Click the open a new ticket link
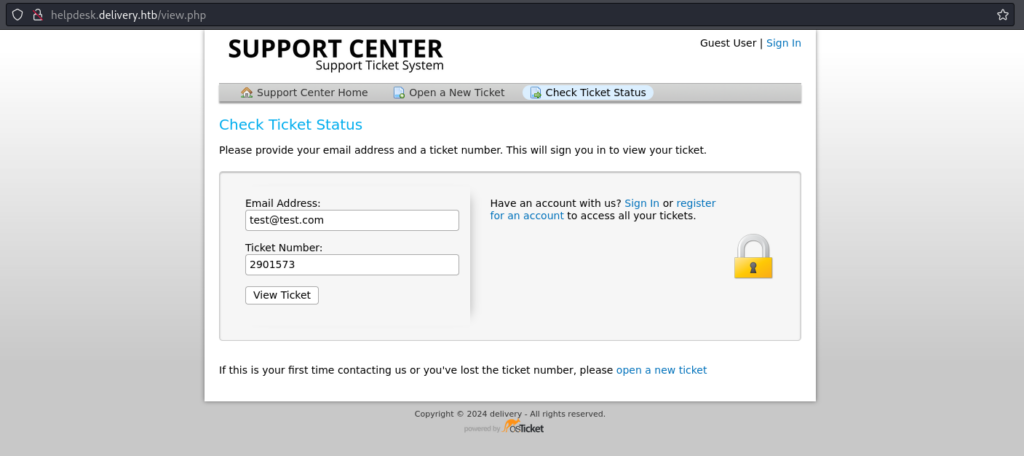The image size is (1024, 456). click(x=661, y=370)
